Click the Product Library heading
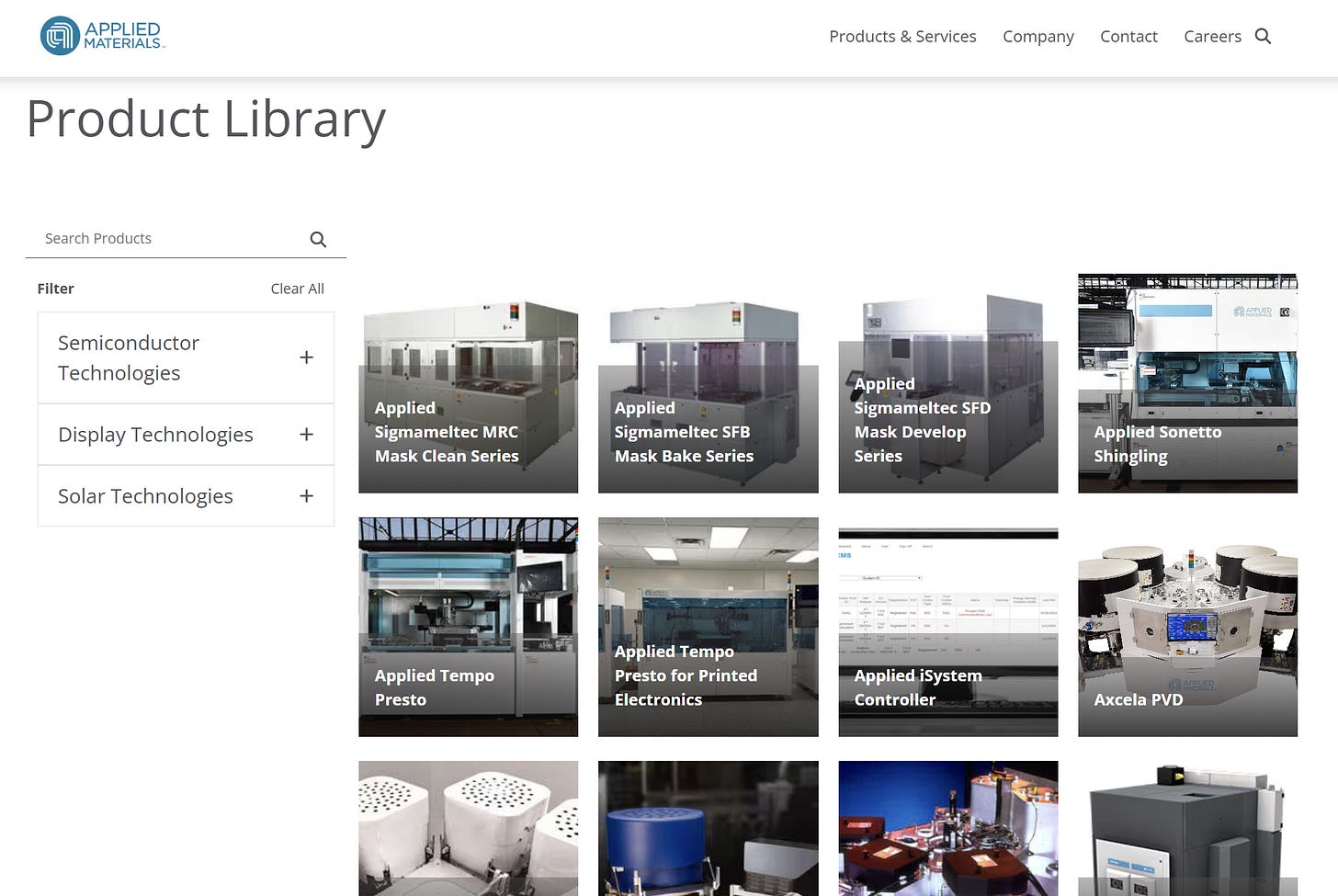Screen dimensions: 1338x896 206,119
